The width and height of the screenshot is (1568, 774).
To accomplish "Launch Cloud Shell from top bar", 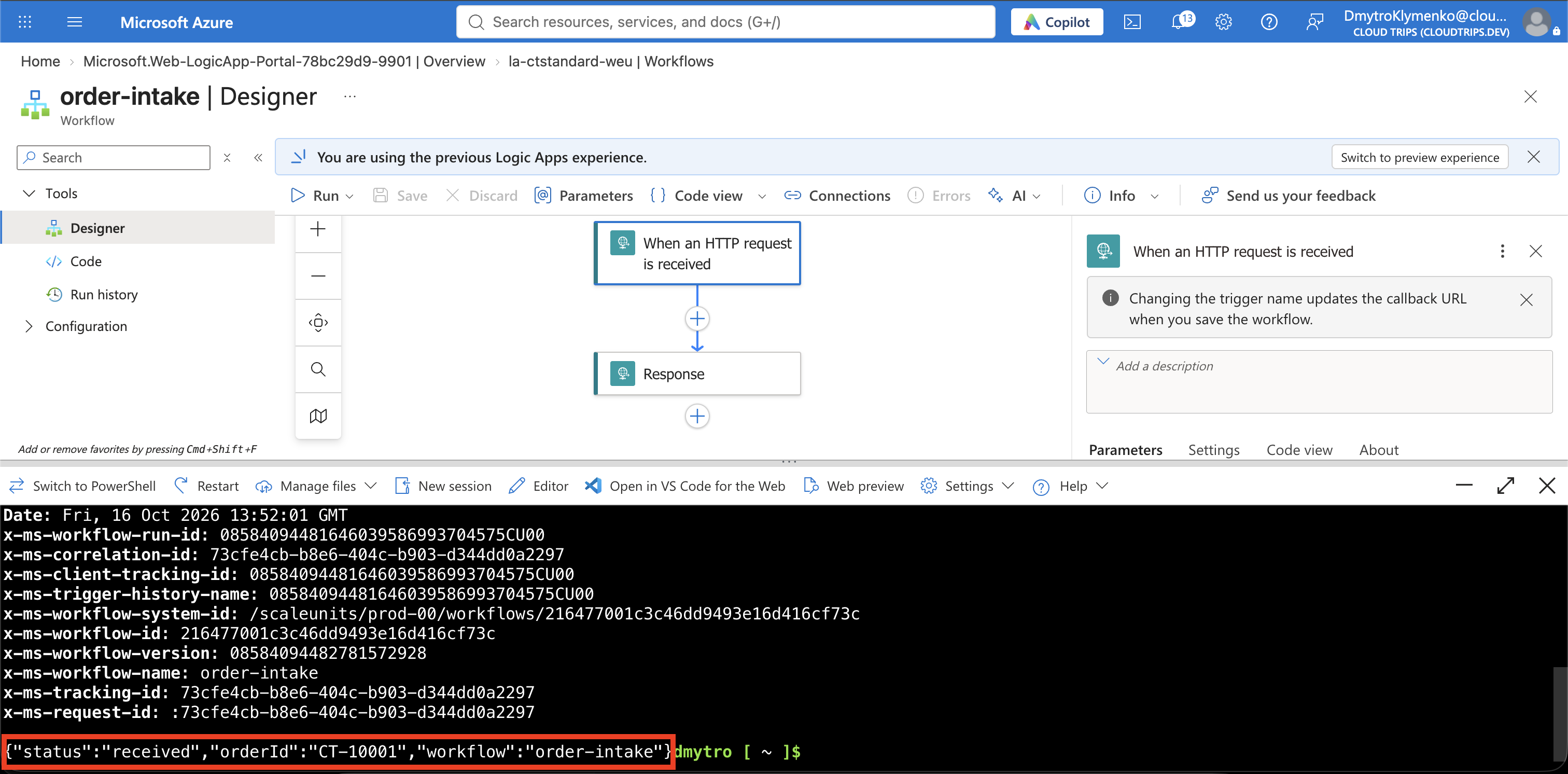I will click(x=1132, y=22).
